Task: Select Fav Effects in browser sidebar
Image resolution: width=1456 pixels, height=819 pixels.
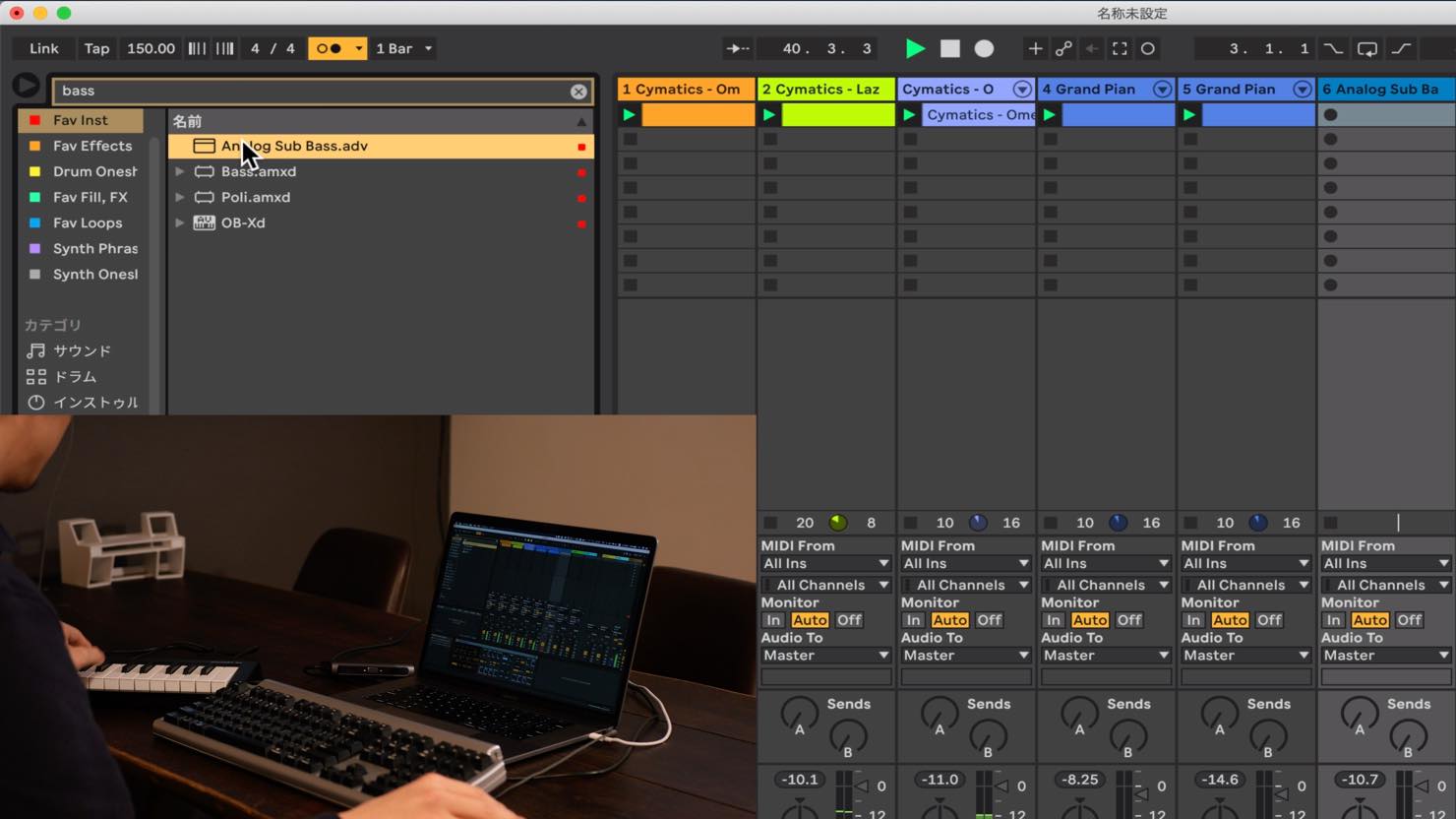Action: click(91, 146)
